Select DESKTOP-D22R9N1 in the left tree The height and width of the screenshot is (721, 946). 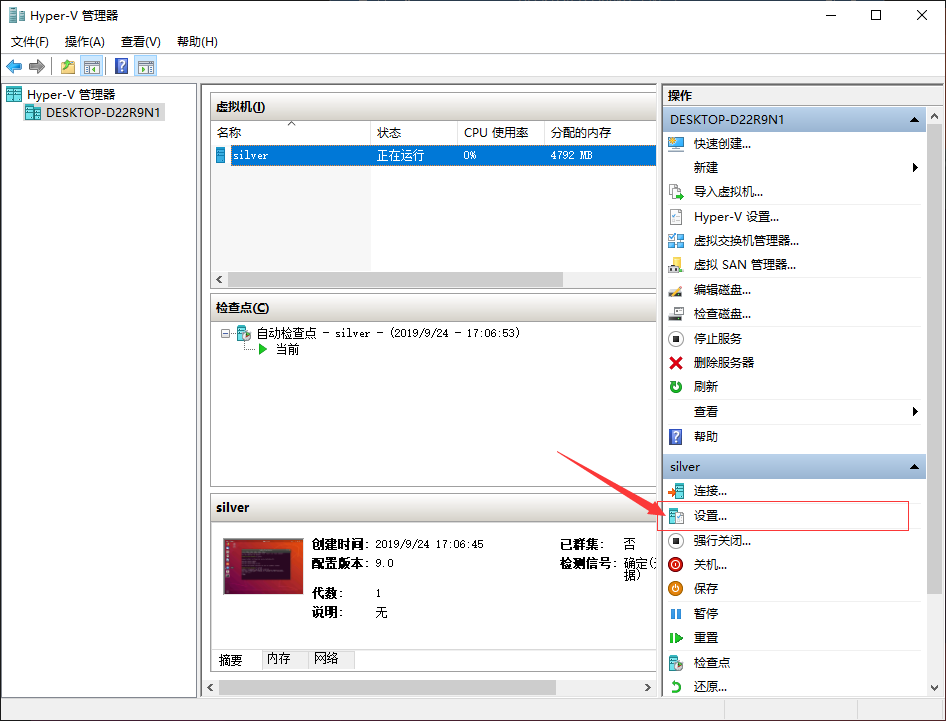[x=103, y=112]
